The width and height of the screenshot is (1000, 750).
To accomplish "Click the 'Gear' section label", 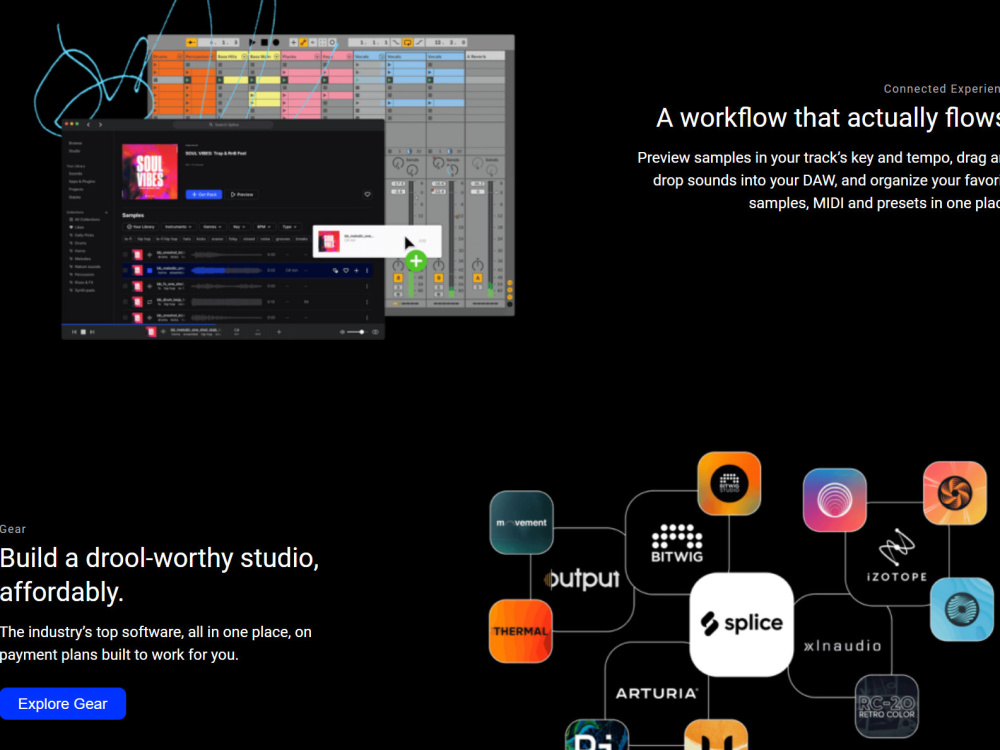I will (x=13, y=529).
